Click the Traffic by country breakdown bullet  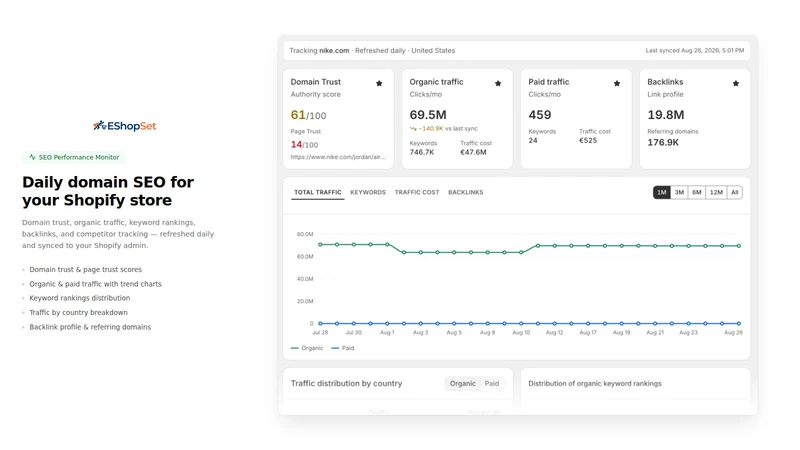(79, 312)
